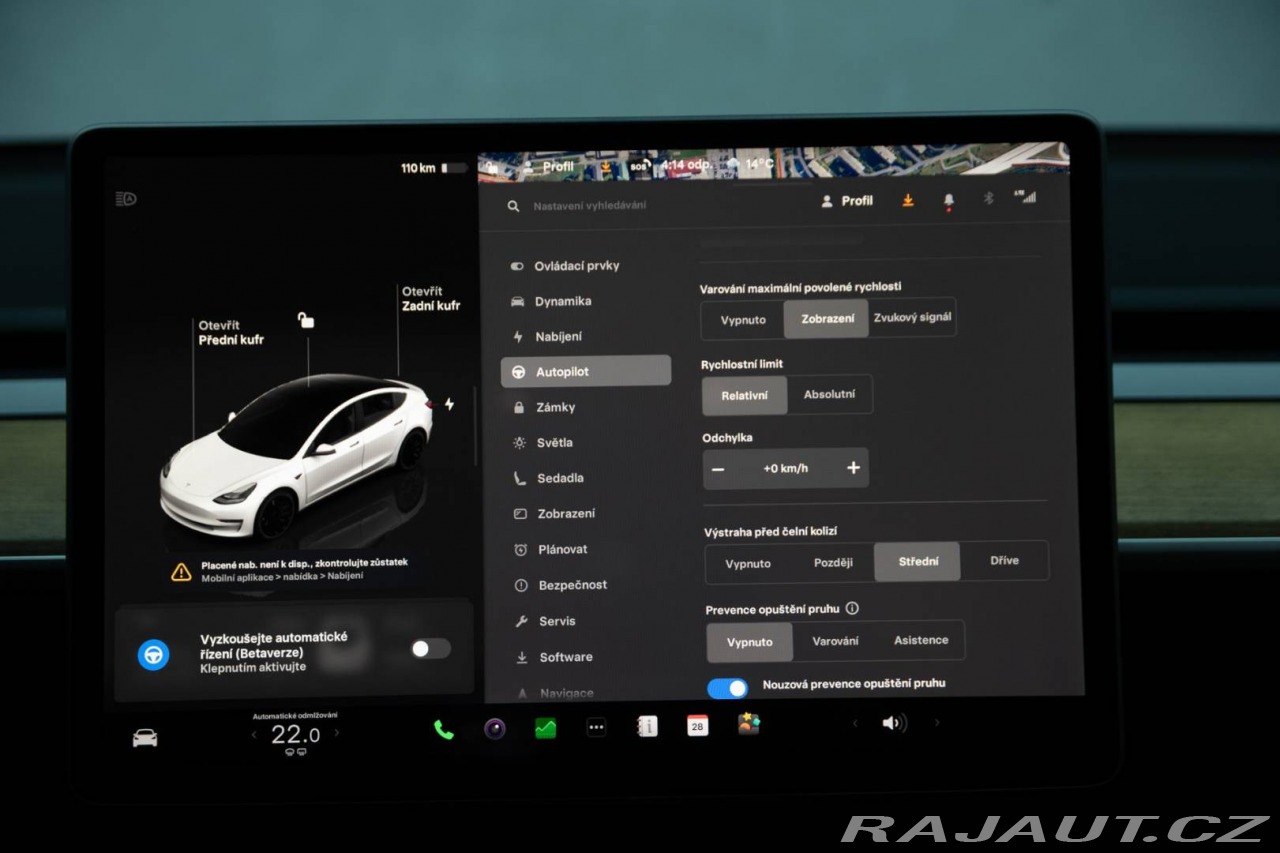Tap Otevřít Přední kufr button

231,333
